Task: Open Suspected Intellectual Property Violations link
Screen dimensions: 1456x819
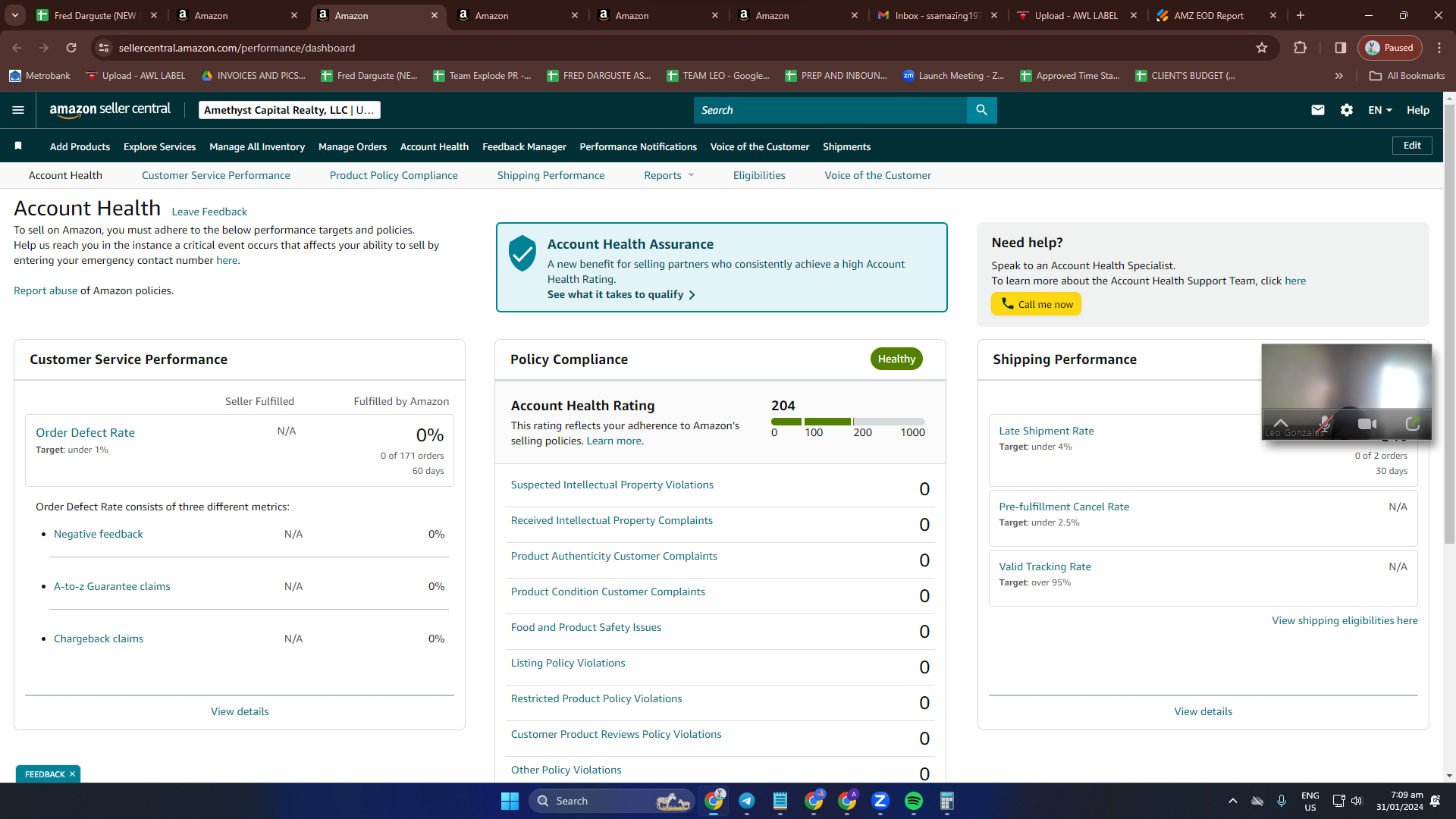Action: point(612,485)
